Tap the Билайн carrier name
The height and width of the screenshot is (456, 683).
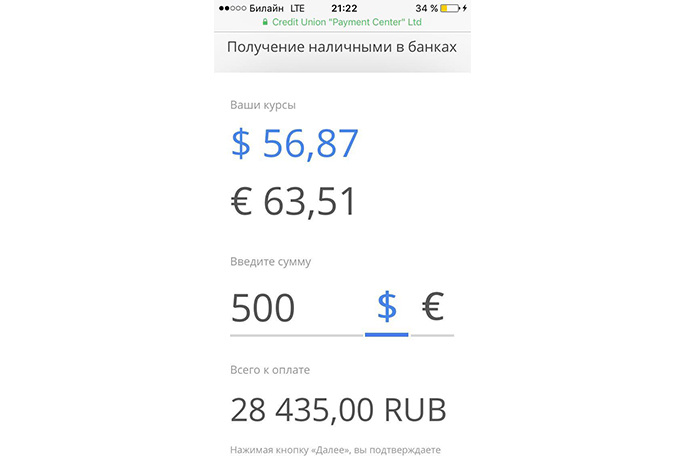point(265,7)
